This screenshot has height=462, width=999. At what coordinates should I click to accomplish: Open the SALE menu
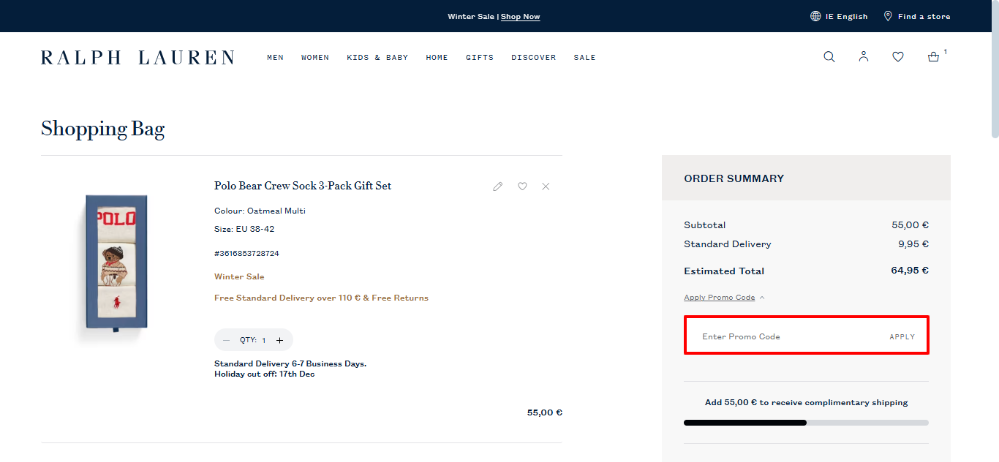pyautogui.click(x=584, y=57)
